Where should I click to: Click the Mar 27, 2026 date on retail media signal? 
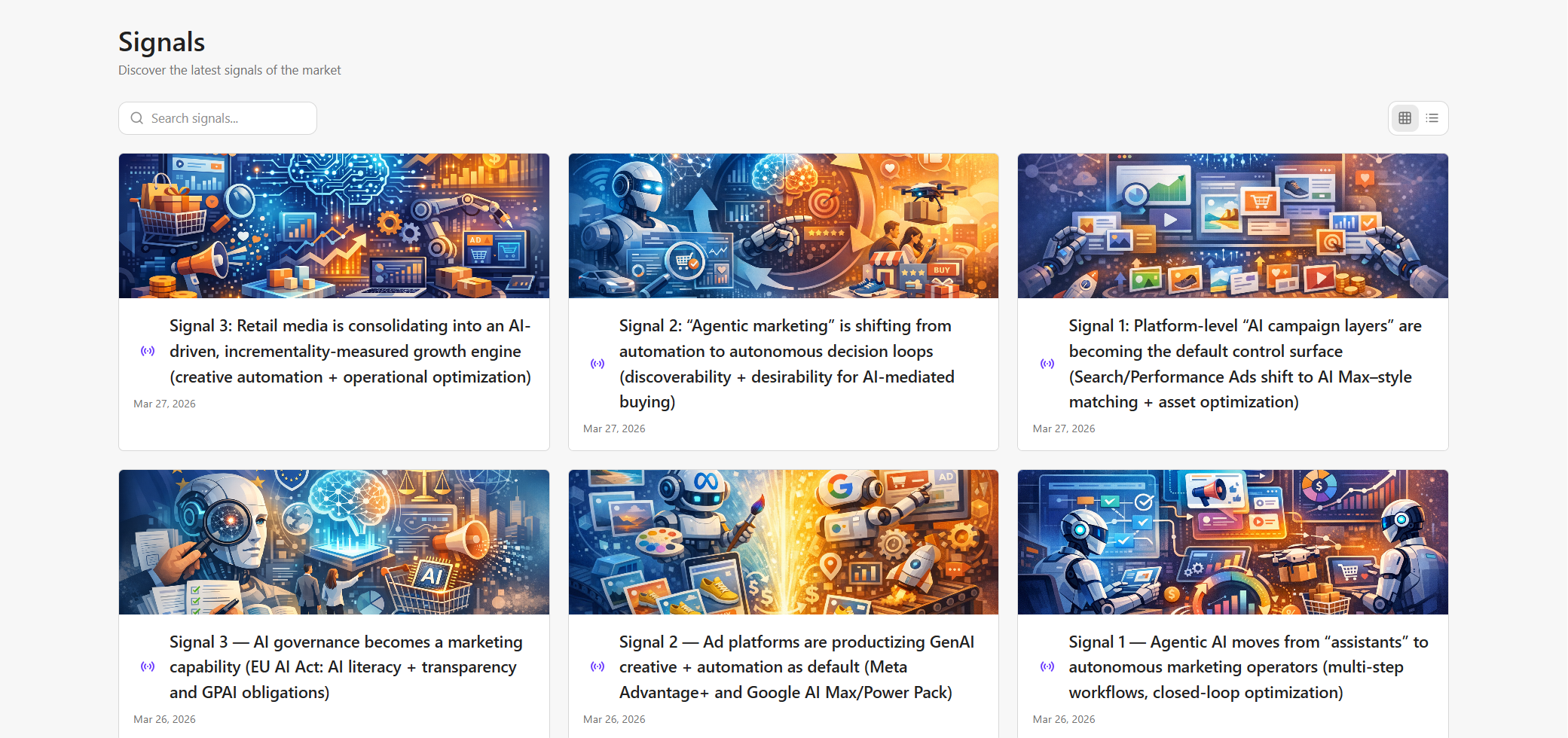(164, 404)
